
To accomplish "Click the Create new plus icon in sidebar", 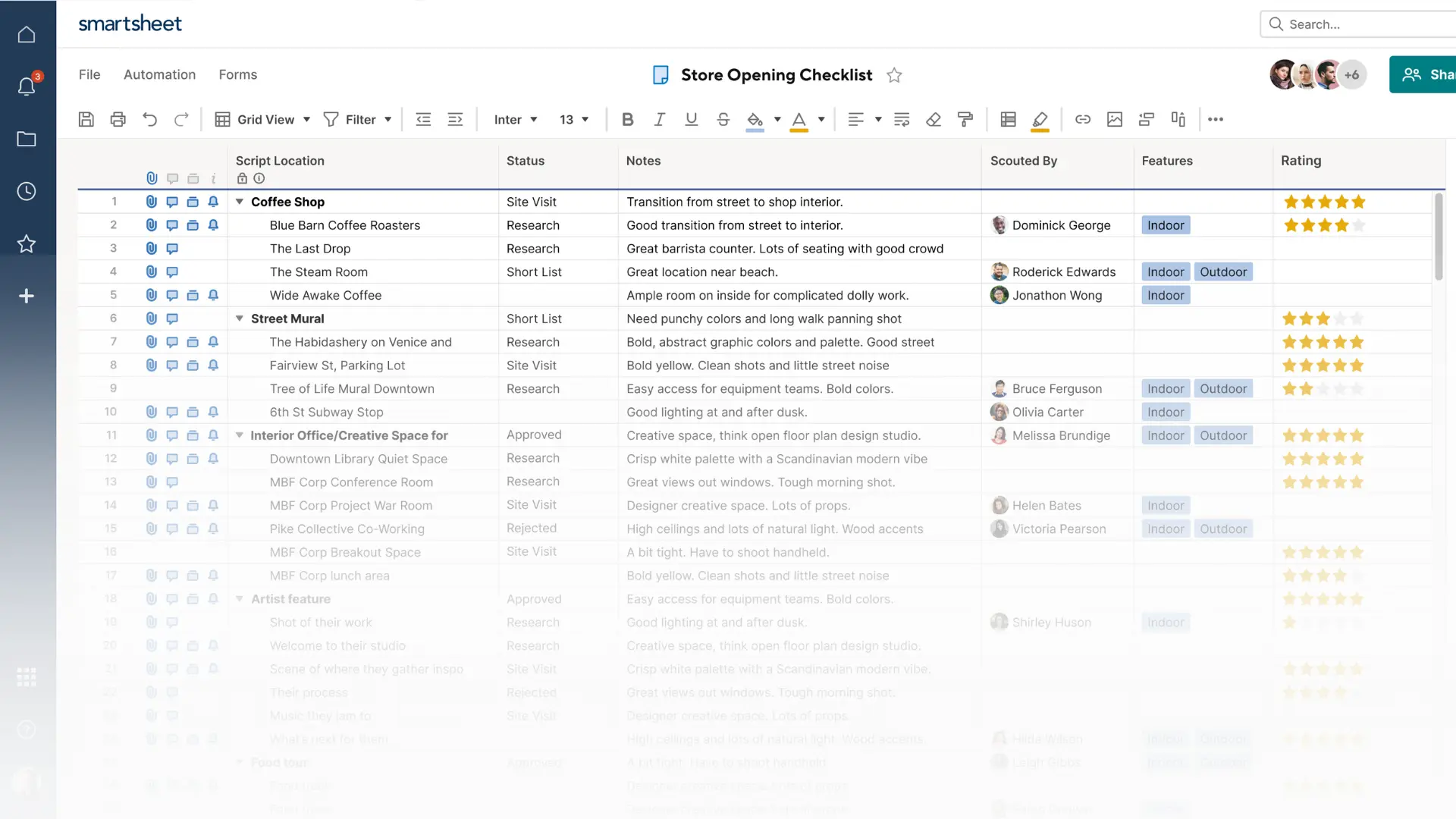I will click(x=27, y=296).
